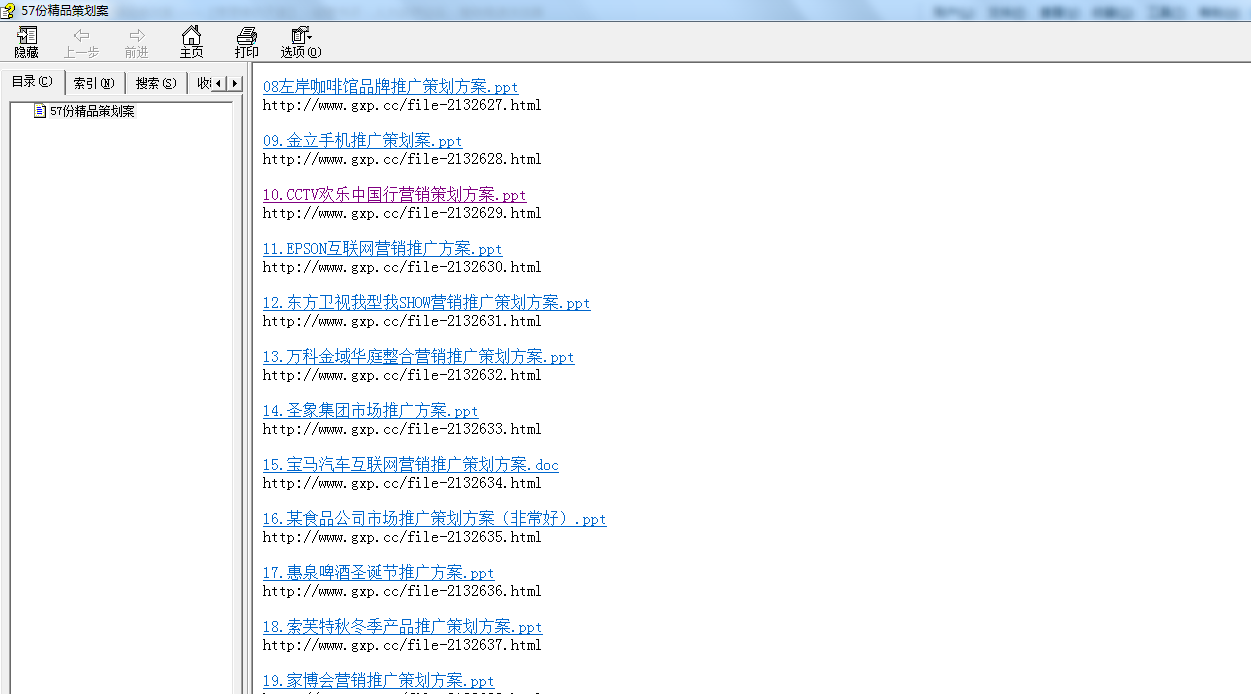Open 13.万科金域华庭整合营销推广策划方案.ppt link
This screenshot has height=694, width=1251.
419,357
